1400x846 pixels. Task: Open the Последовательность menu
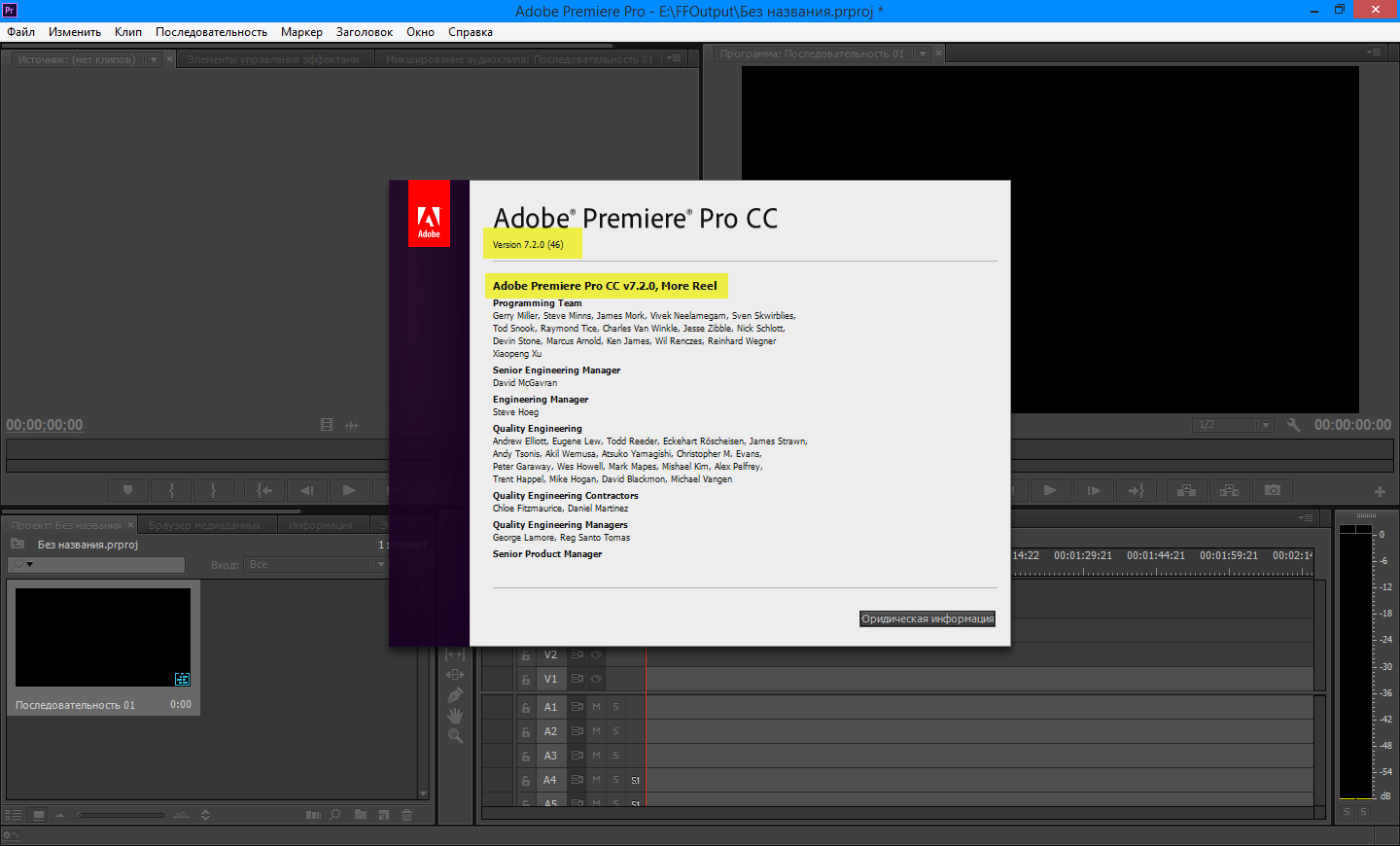pos(211,32)
